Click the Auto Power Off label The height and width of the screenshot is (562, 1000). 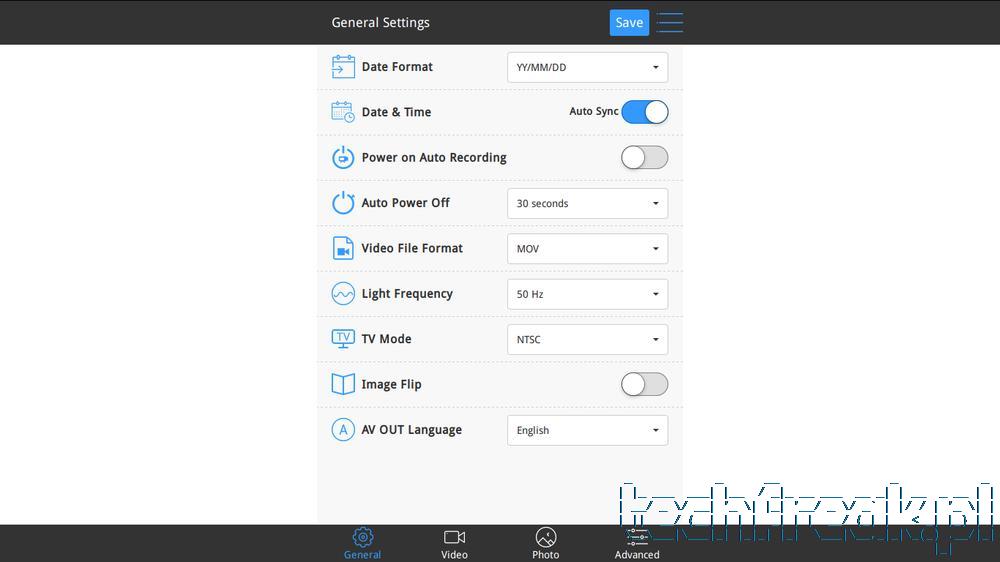pyautogui.click(x=406, y=203)
